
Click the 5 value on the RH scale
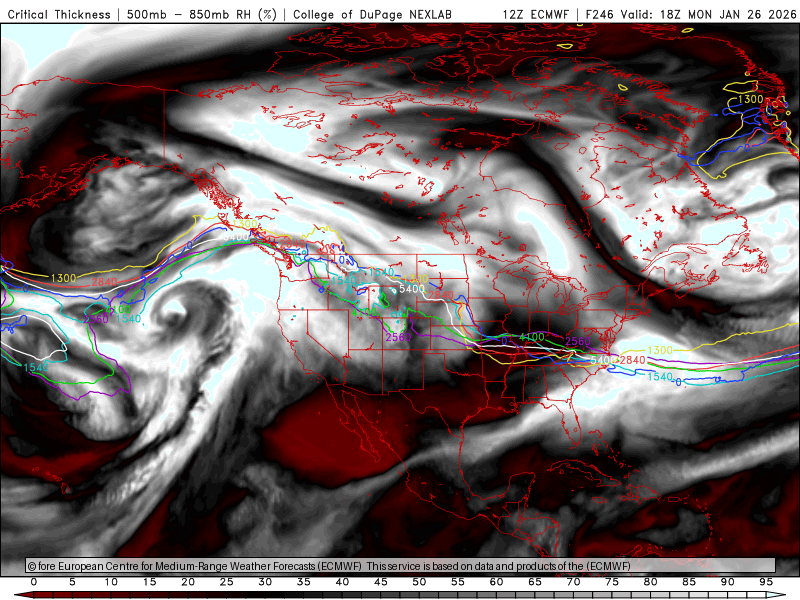coord(72,582)
